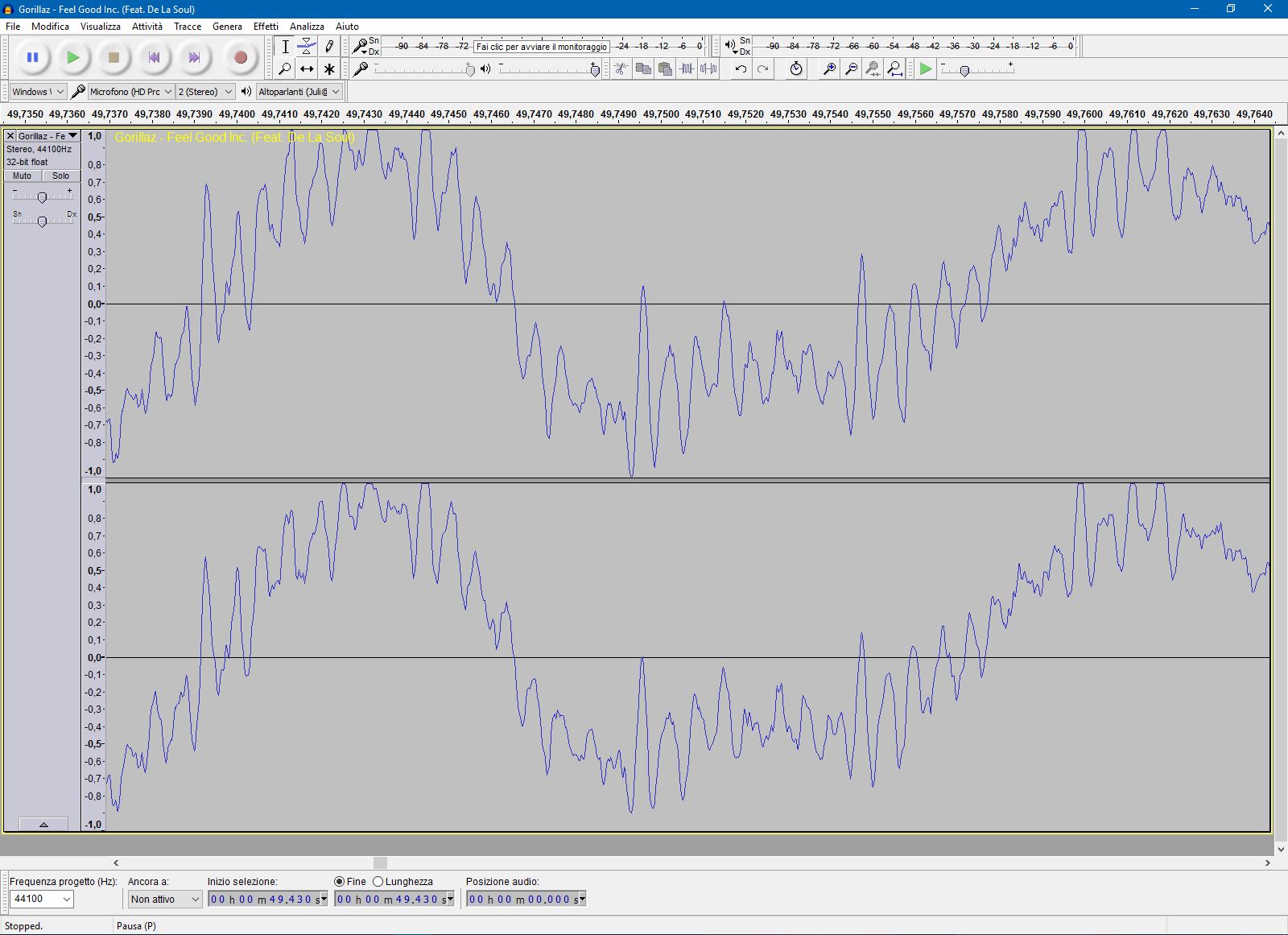Open the recording meter options dropdown arrow

click(x=364, y=52)
